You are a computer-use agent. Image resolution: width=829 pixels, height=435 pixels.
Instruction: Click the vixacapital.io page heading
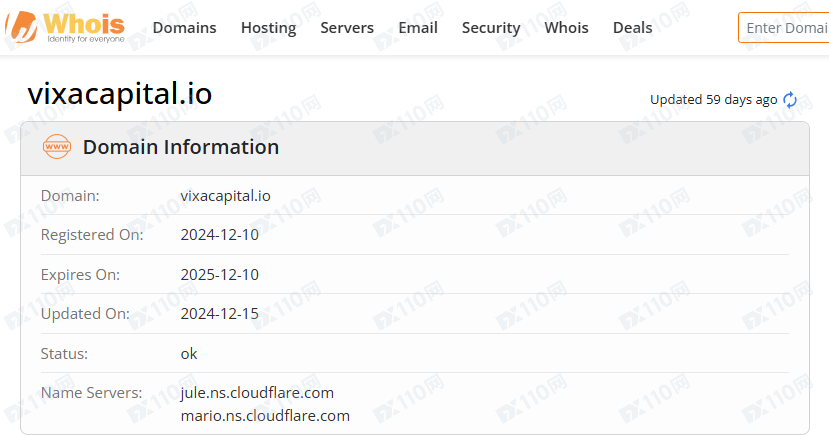120,93
